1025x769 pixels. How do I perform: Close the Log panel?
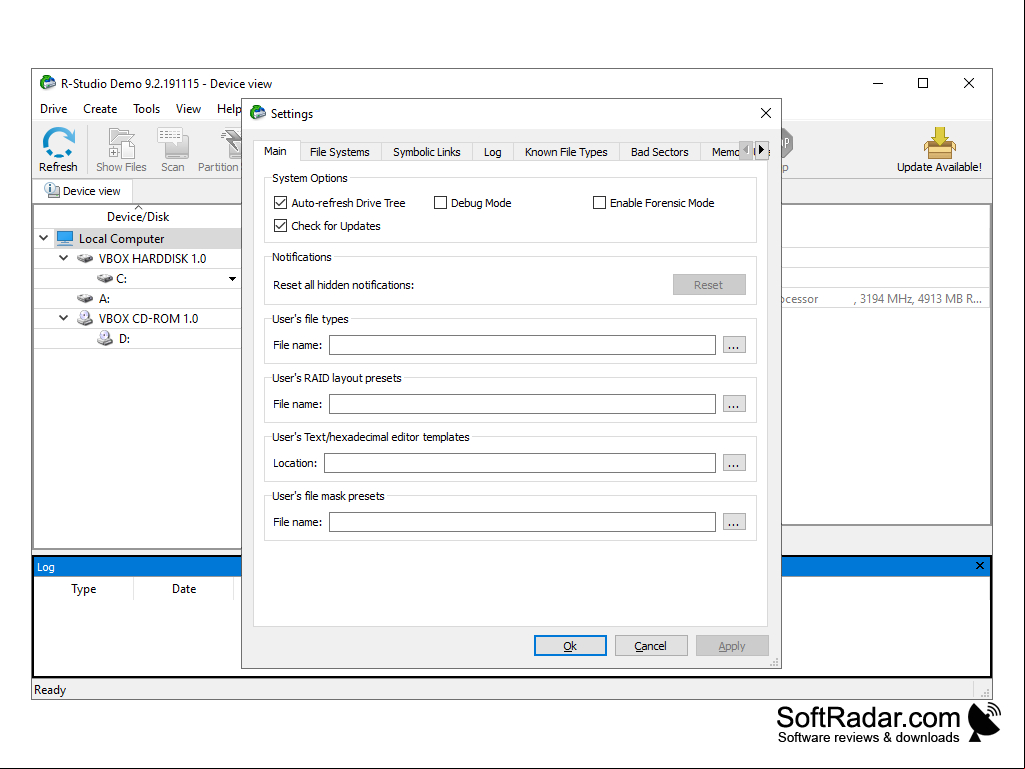[979, 566]
